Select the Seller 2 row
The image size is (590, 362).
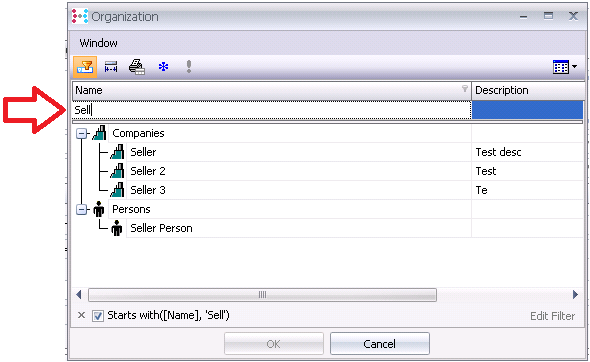299,171
